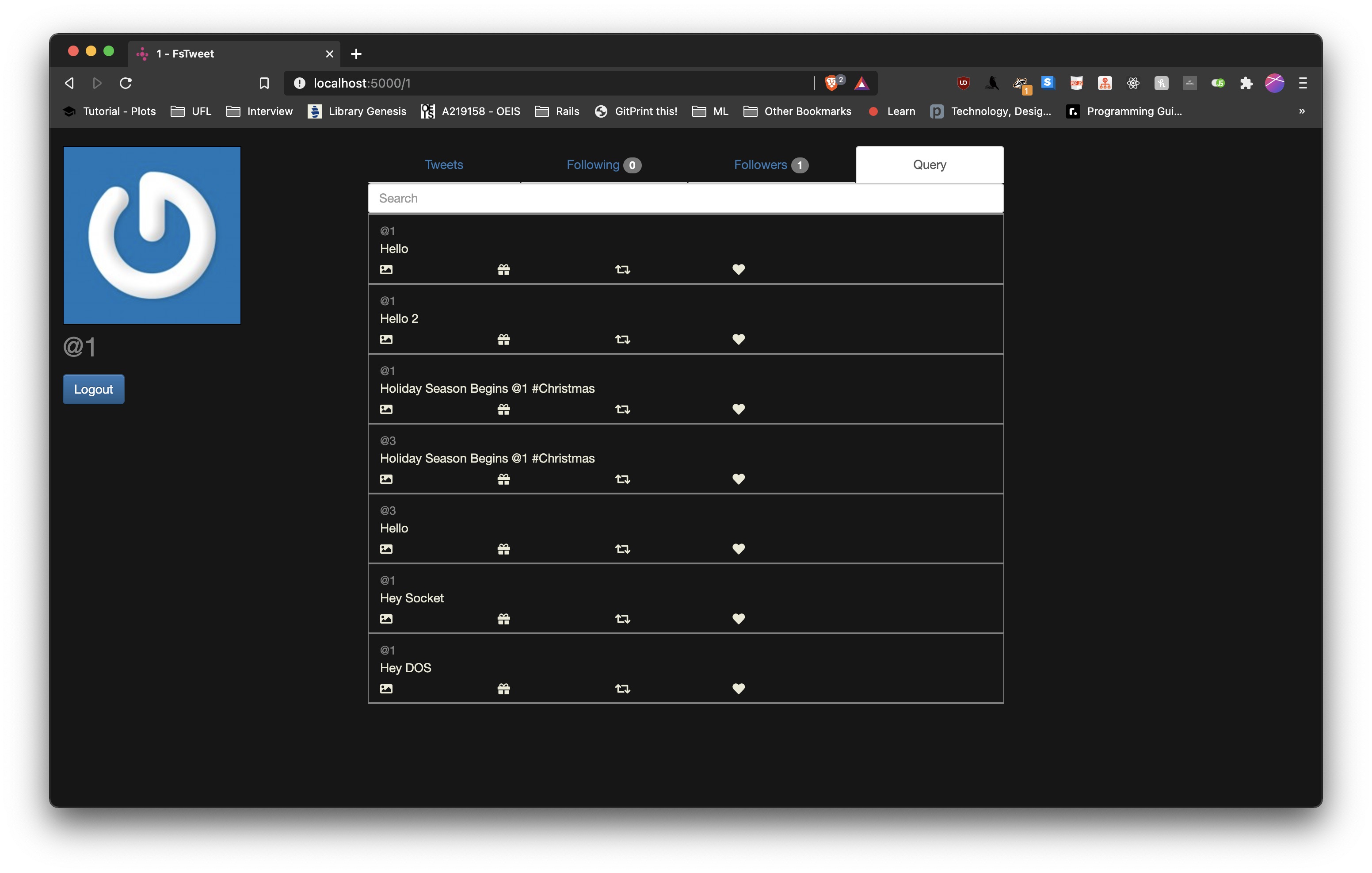1372x873 pixels.
Task: Expand the hidden bookmarks overflow chevron
Action: tap(1301, 111)
